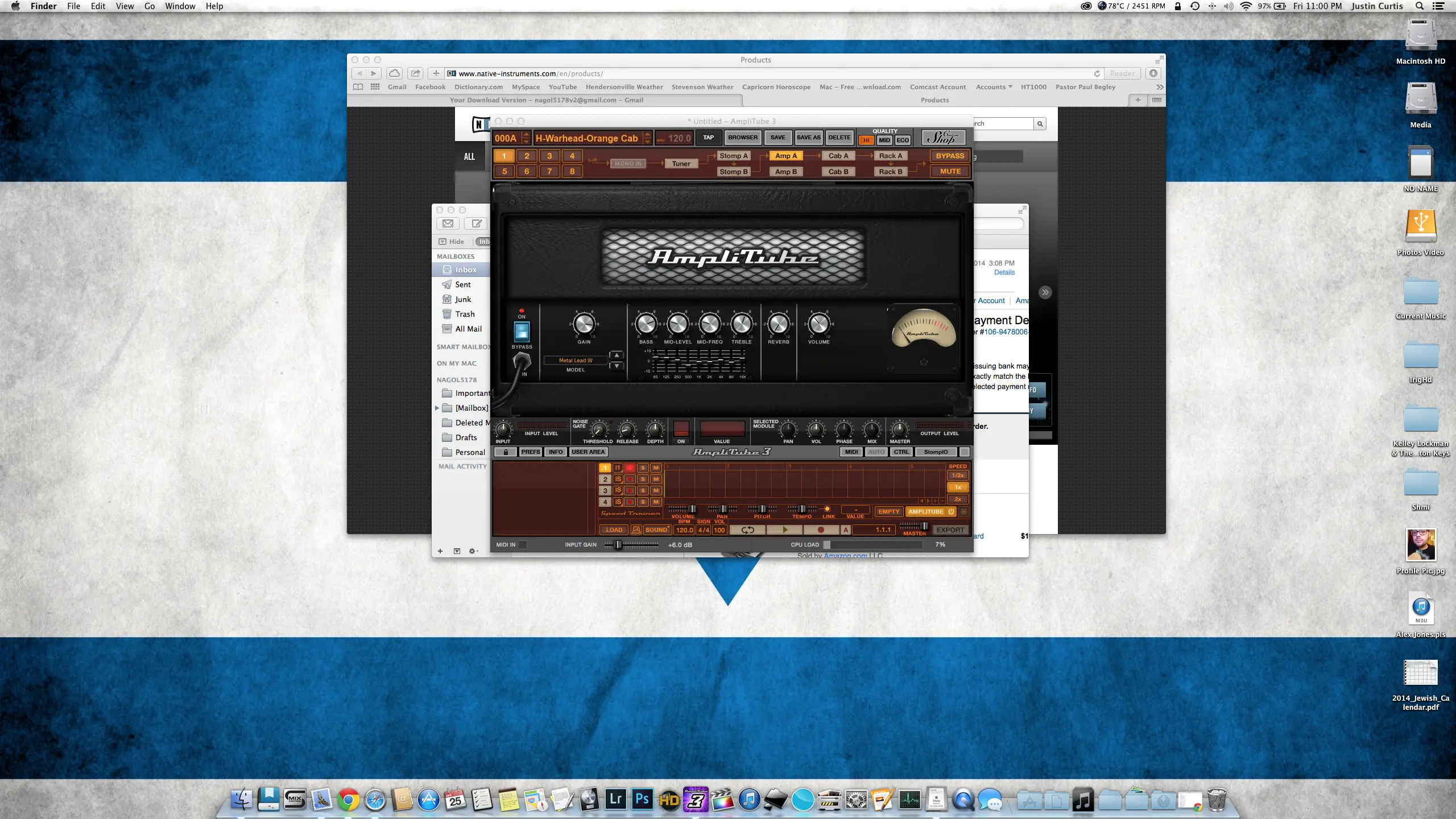
Task: Open Safari Top Sites grid icon
Action: 375,87
